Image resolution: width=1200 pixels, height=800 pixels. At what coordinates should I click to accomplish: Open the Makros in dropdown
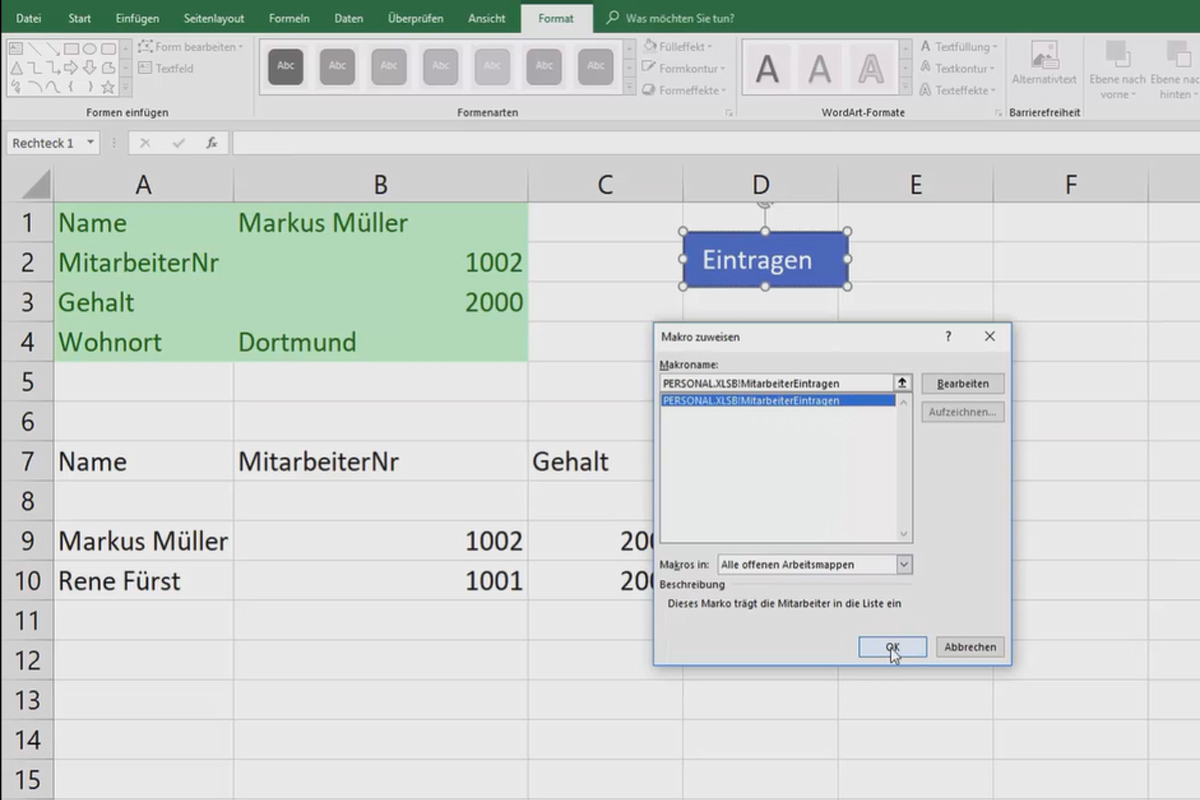(x=903, y=564)
